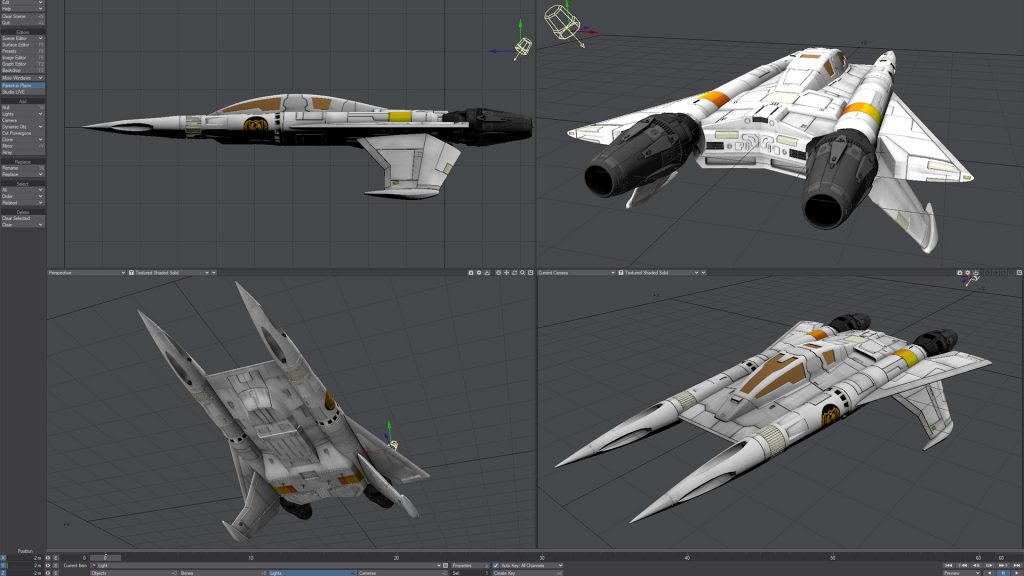The height and width of the screenshot is (576, 1024).
Task: Click the viewport rotate orbit icon
Action: point(514,272)
